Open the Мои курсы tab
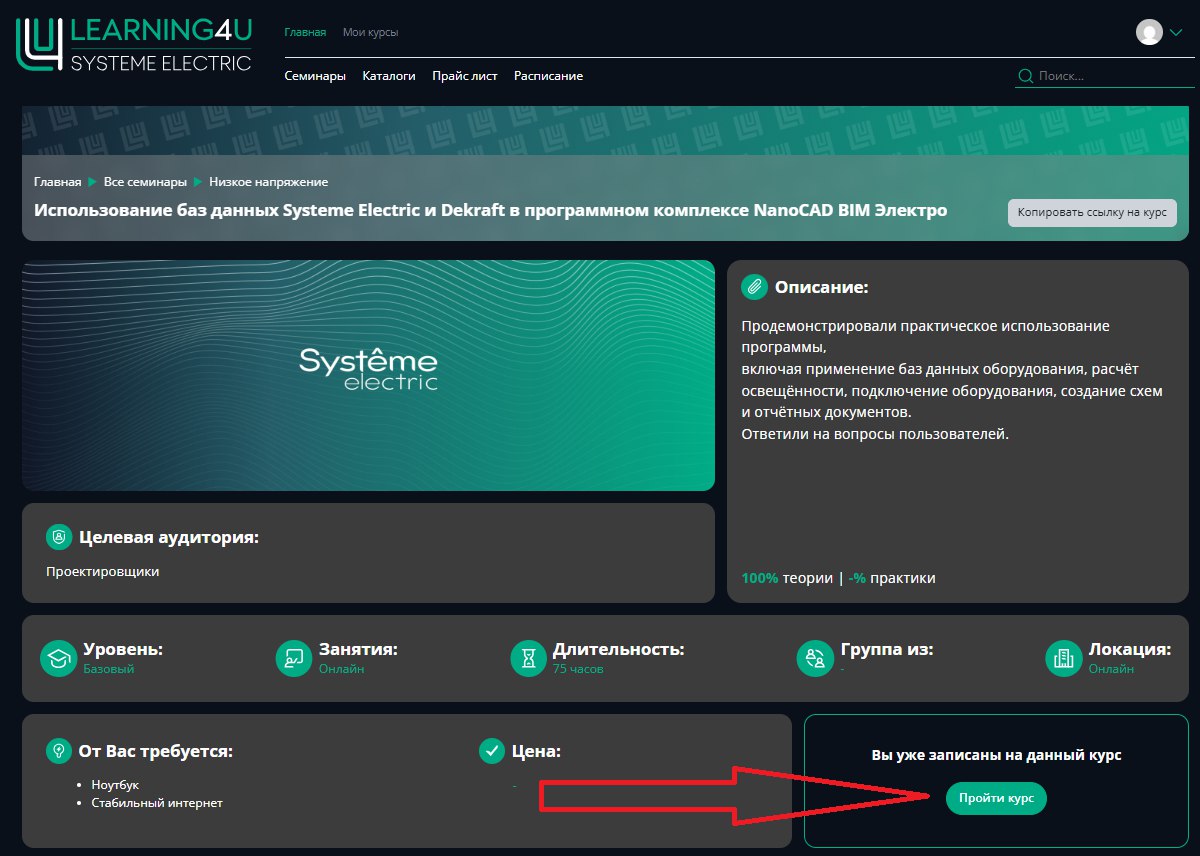Screen dimensions: 1200x856 tap(370, 32)
